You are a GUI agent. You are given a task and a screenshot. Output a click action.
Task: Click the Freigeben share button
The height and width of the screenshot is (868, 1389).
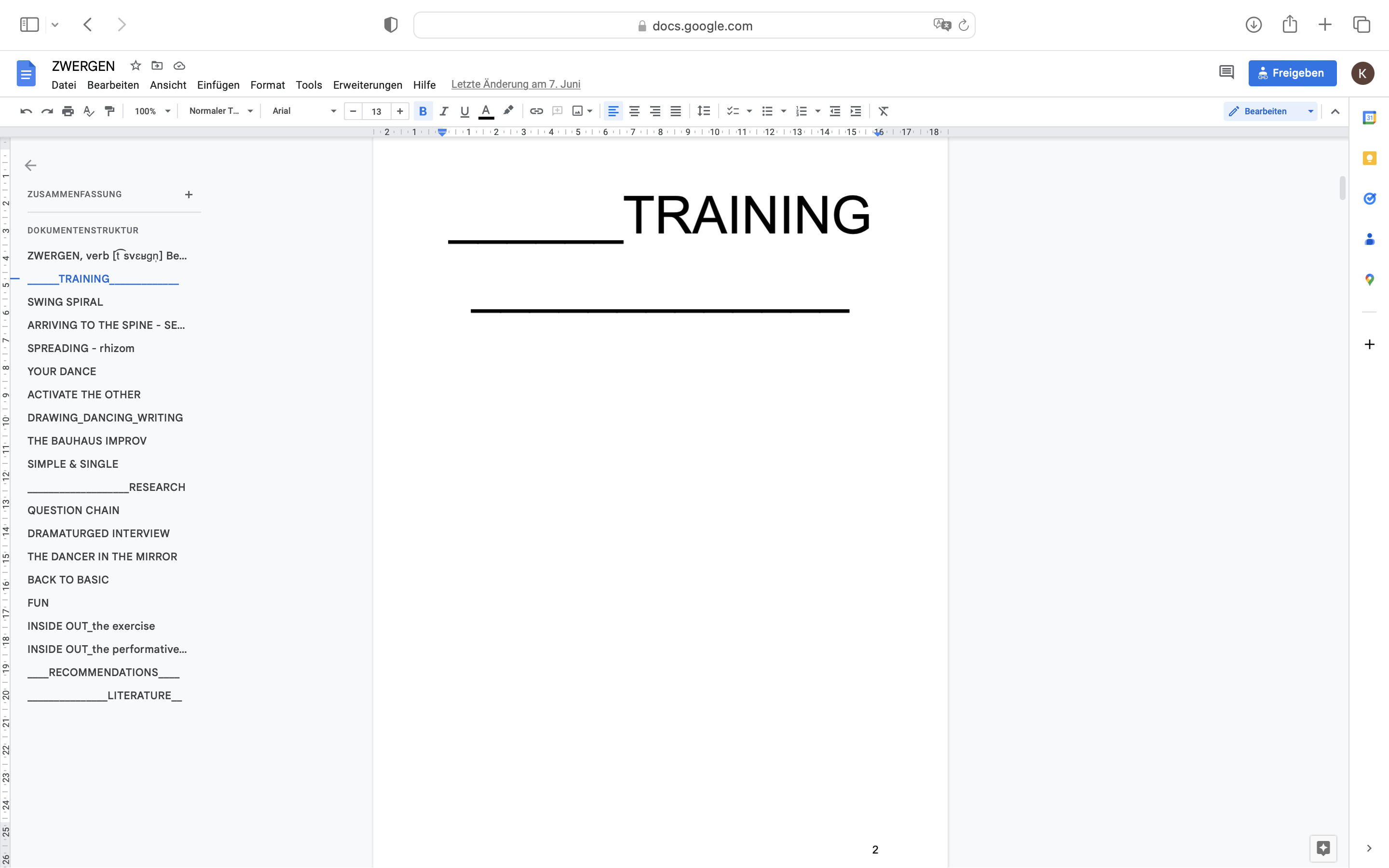[x=1292, y=73]
